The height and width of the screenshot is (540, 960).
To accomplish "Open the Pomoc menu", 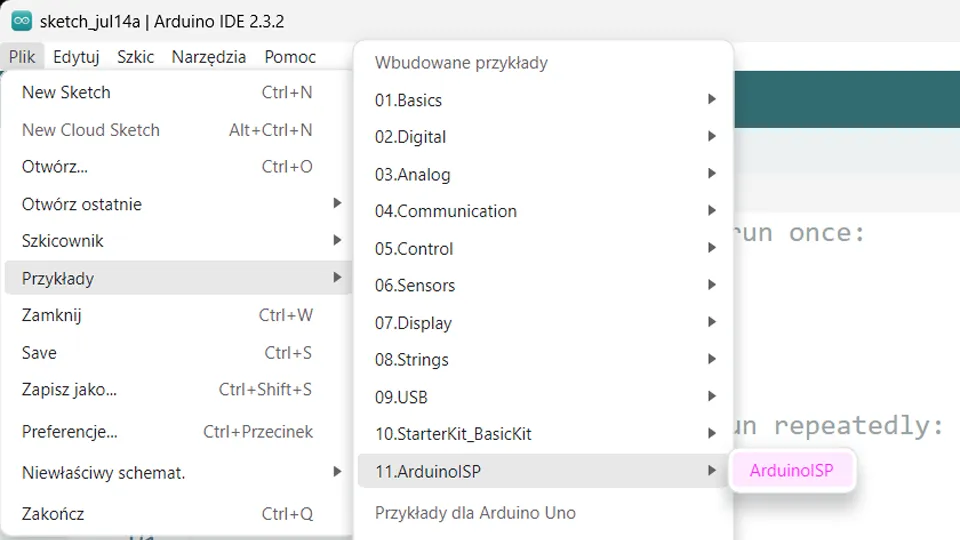I will pos(290,57).
